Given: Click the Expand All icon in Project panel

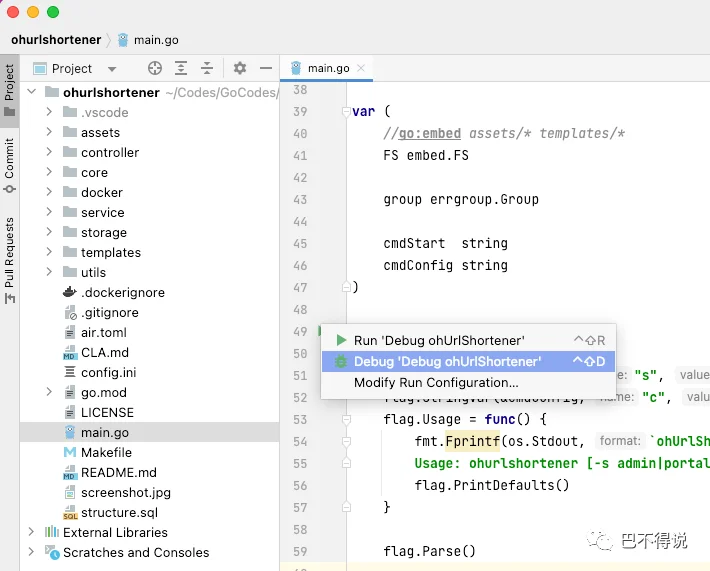Looking at the screenshot, I should pos(181,68).
